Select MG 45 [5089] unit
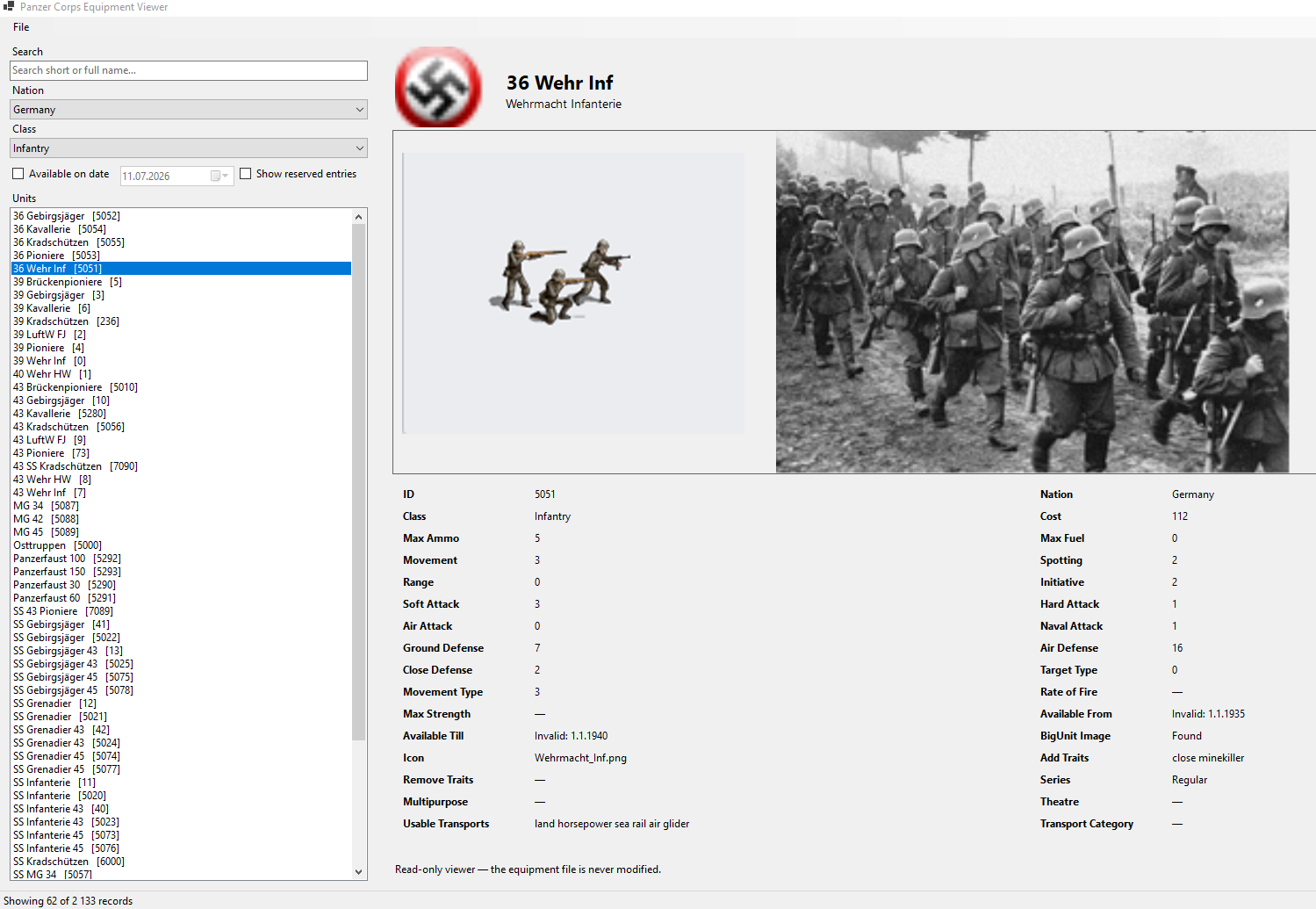Viewport: 1316px width, 909px height. point(181,532)
